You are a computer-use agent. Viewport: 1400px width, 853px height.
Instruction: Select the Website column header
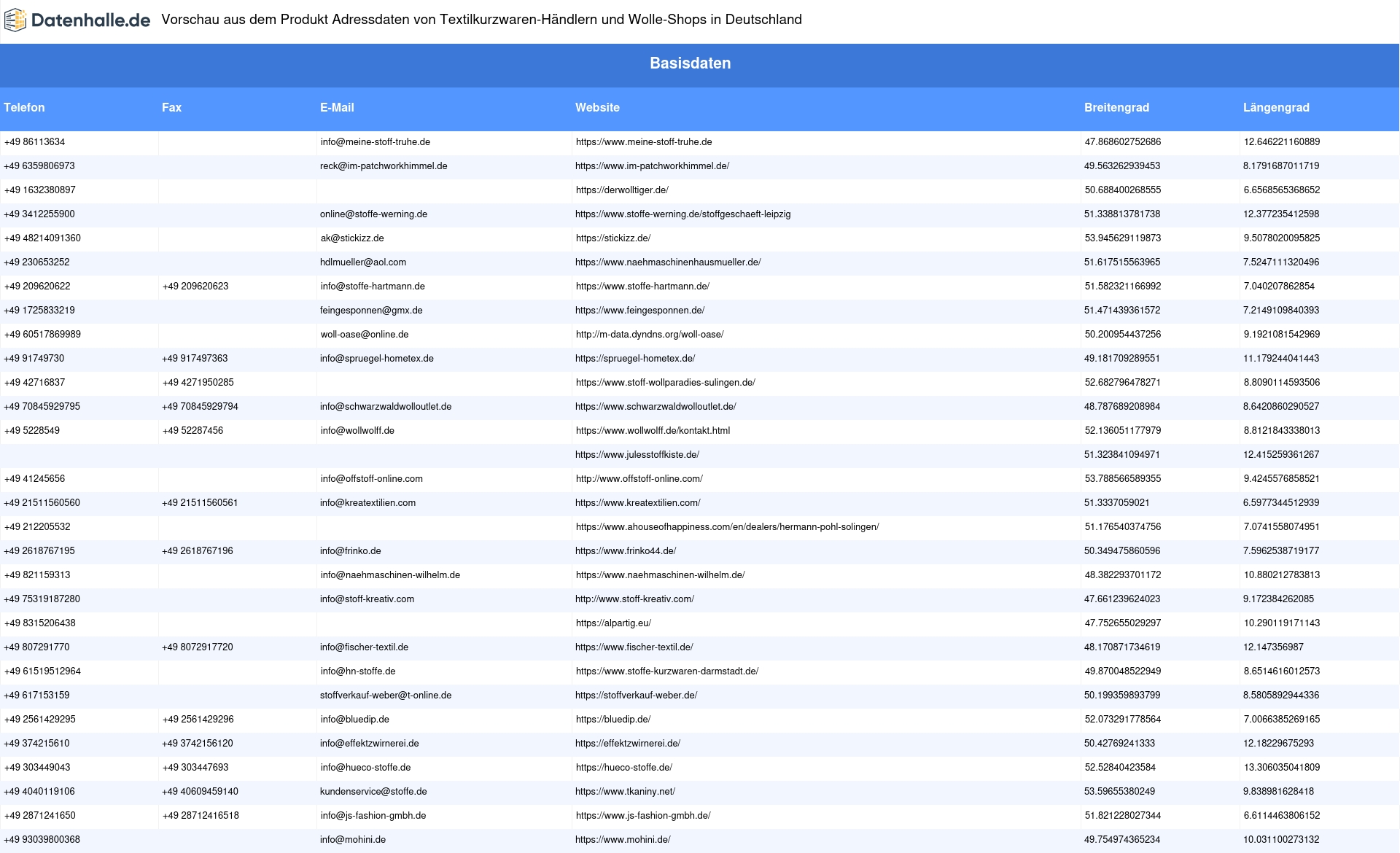click(597, 107)
